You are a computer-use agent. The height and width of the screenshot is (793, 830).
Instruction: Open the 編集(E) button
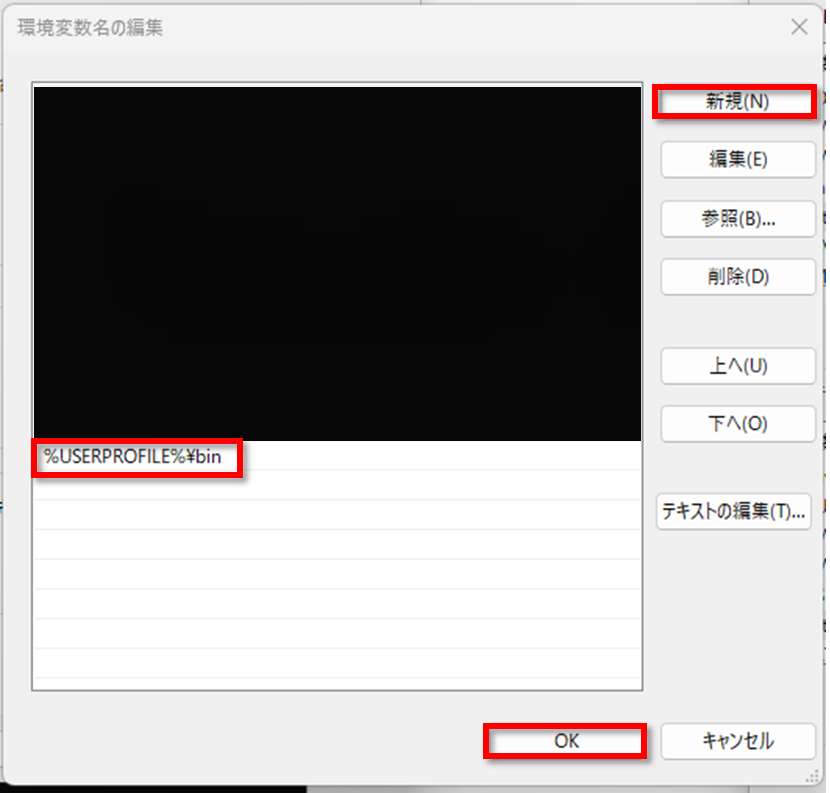coord(738,159)
